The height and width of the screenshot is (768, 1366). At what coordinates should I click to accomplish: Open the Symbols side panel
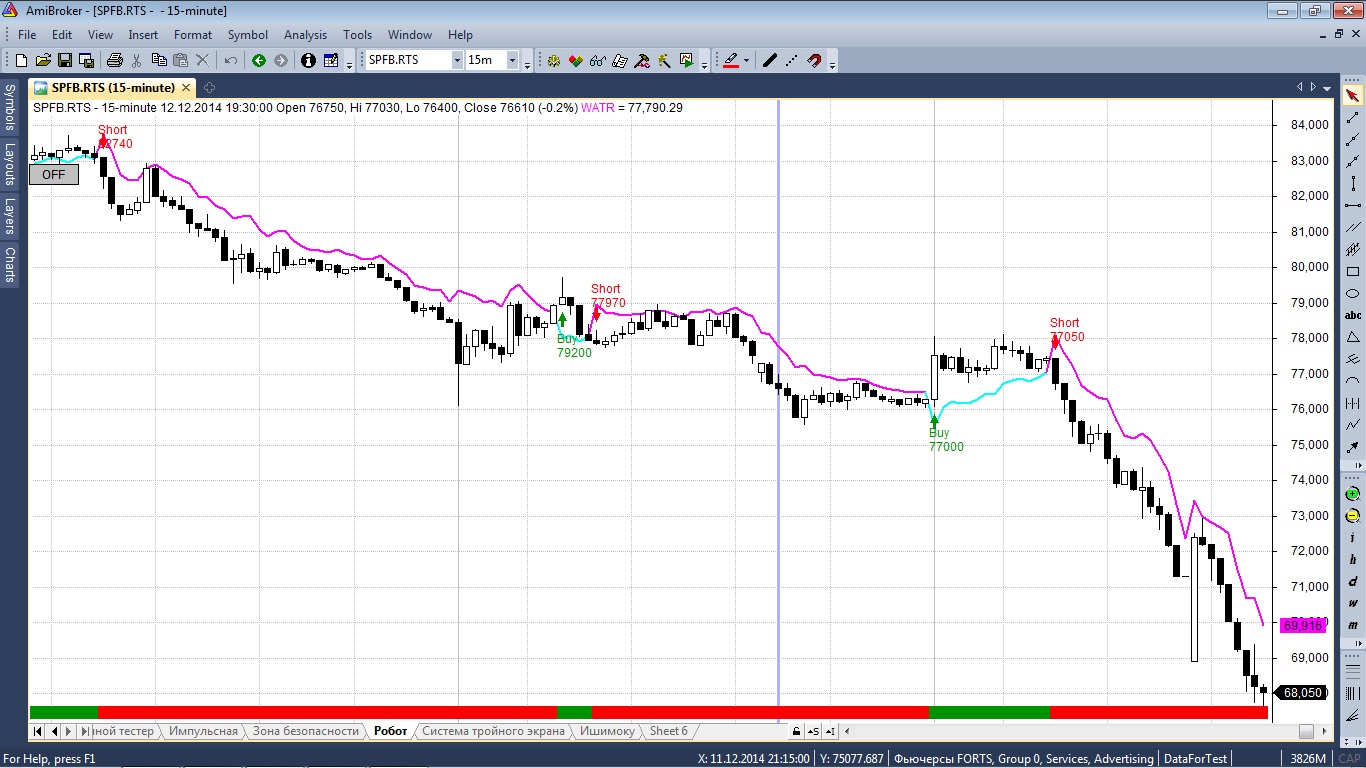10,107
